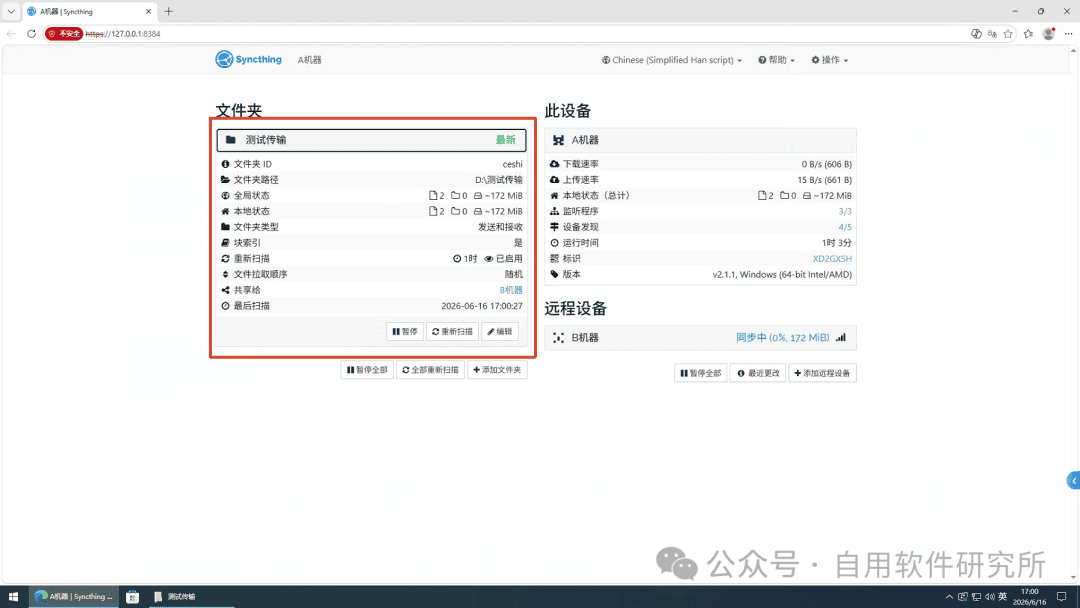
Task: Click the upload cloud icon beside 上传速率
Action: (554, 180)
